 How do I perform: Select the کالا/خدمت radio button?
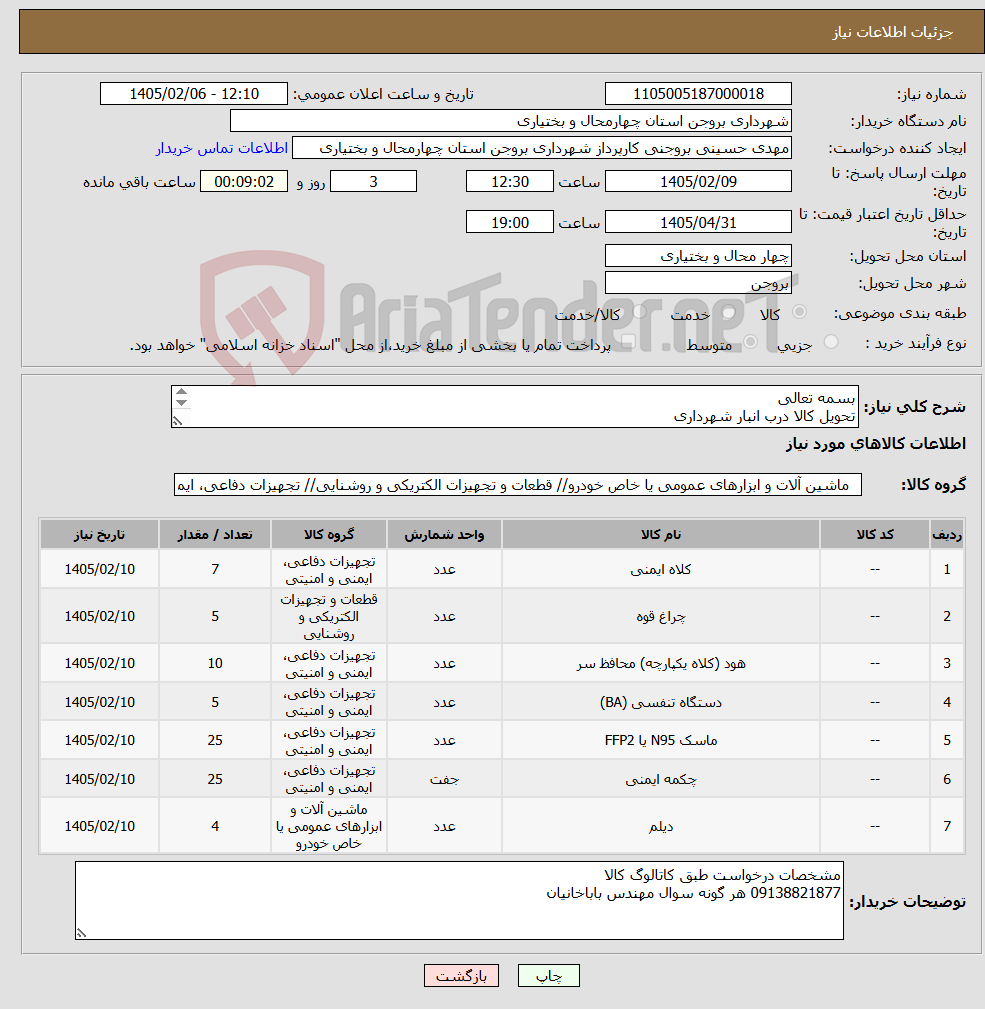pyautogui.click(x=640, y=312)
